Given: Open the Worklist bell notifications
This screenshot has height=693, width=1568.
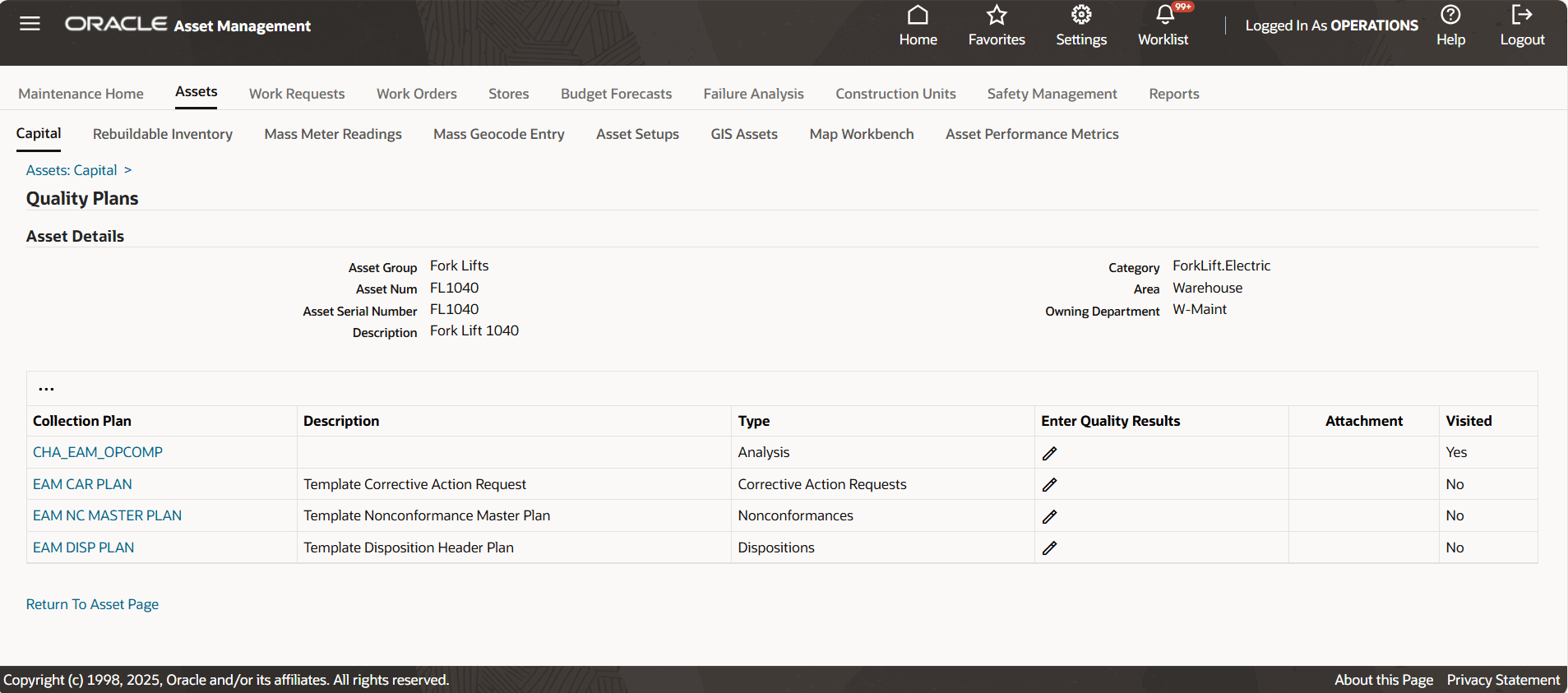Looking at the screenshot, I should 1164,16.
